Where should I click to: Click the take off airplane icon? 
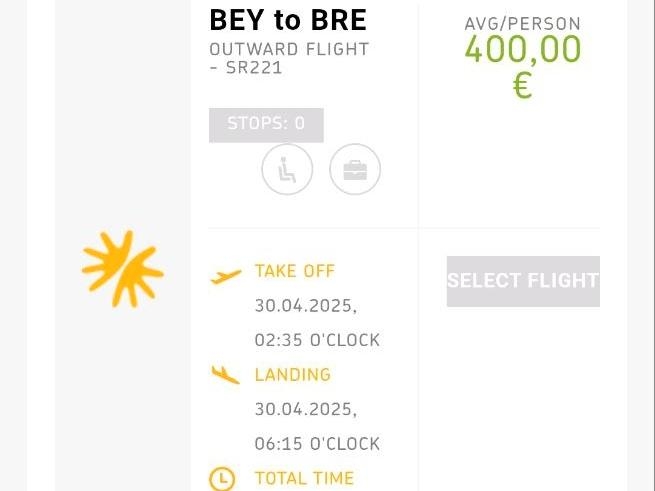[x=226, y=277]
